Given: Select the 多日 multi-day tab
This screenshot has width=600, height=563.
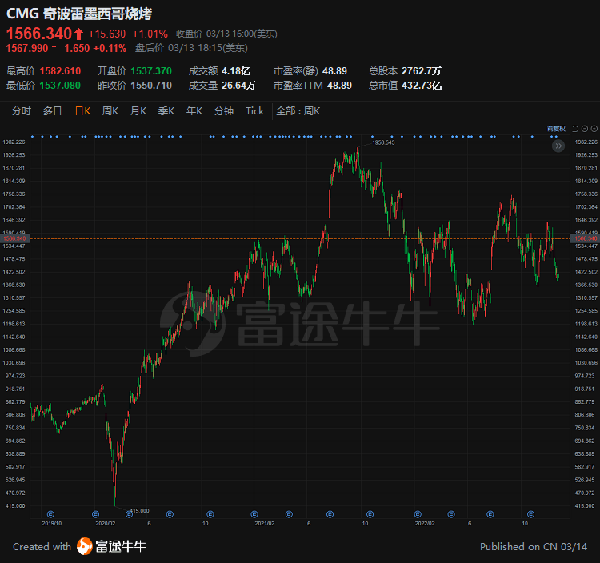Looking at the screenshot, I should click(x=52, y=110).
